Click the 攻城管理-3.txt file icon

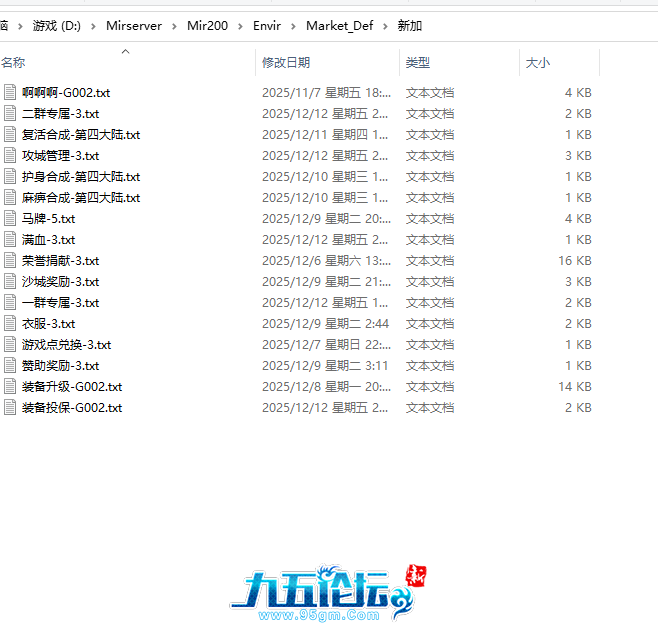pos(10,155)
